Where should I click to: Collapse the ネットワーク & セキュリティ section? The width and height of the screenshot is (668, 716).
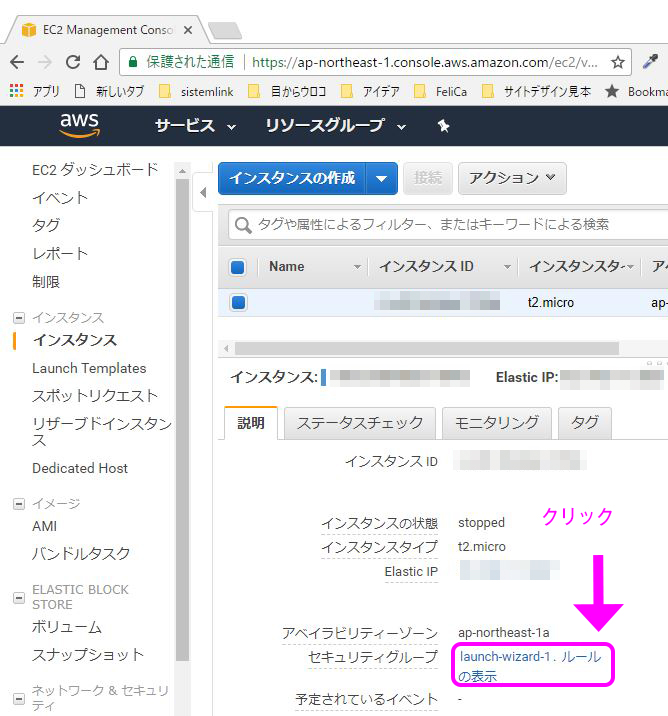coord(19,698)
